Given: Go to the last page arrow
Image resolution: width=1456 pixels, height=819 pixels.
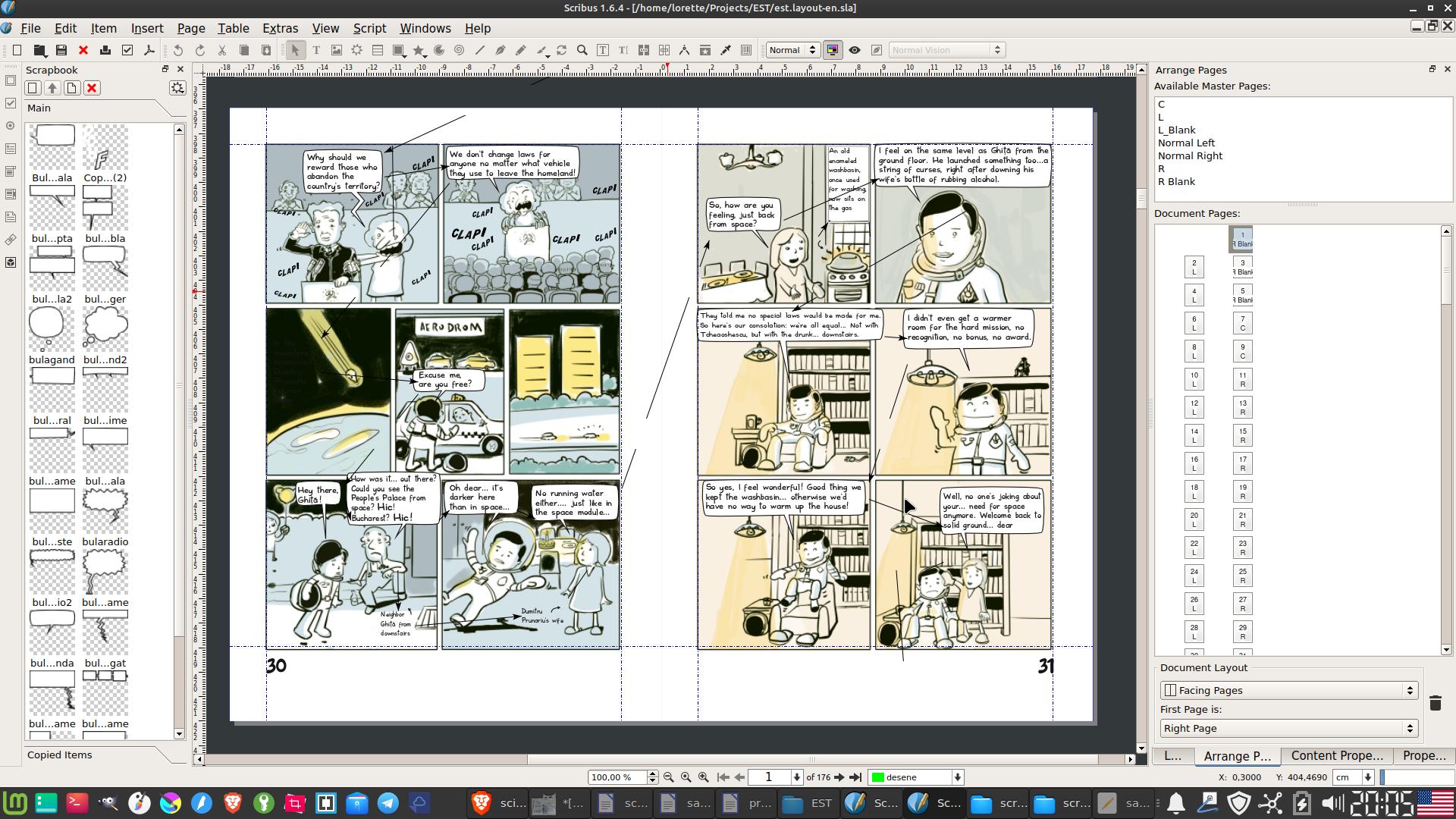Looking at the screenshot, I should coord(856,777).
